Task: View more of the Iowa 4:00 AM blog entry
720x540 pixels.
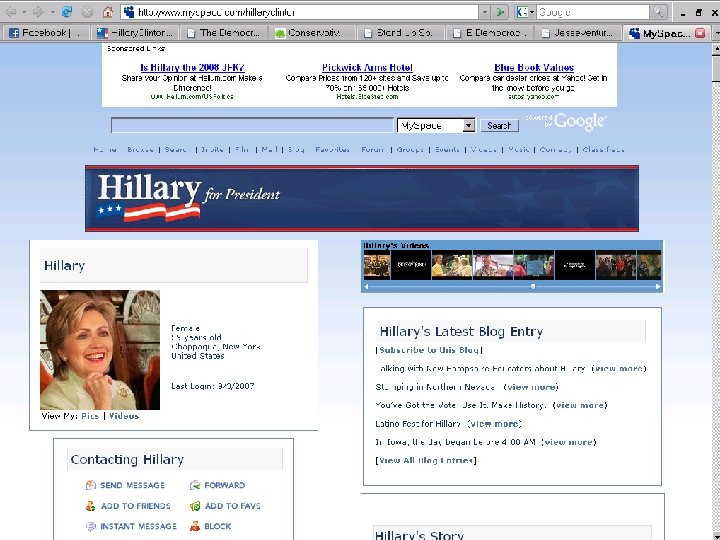Action: 568,442
